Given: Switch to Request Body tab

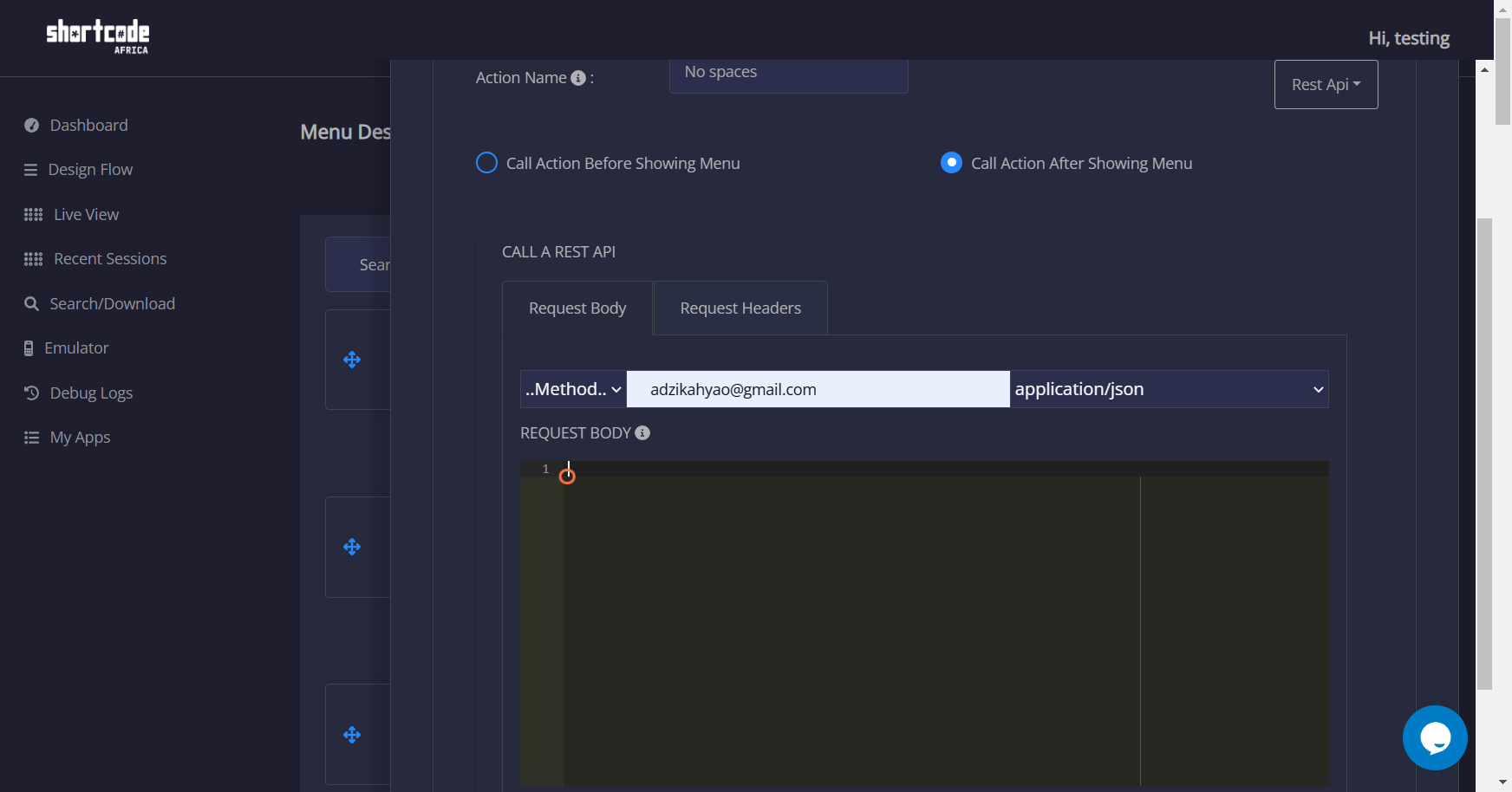Looking at the screenshot, I should [x=577, y=308].
